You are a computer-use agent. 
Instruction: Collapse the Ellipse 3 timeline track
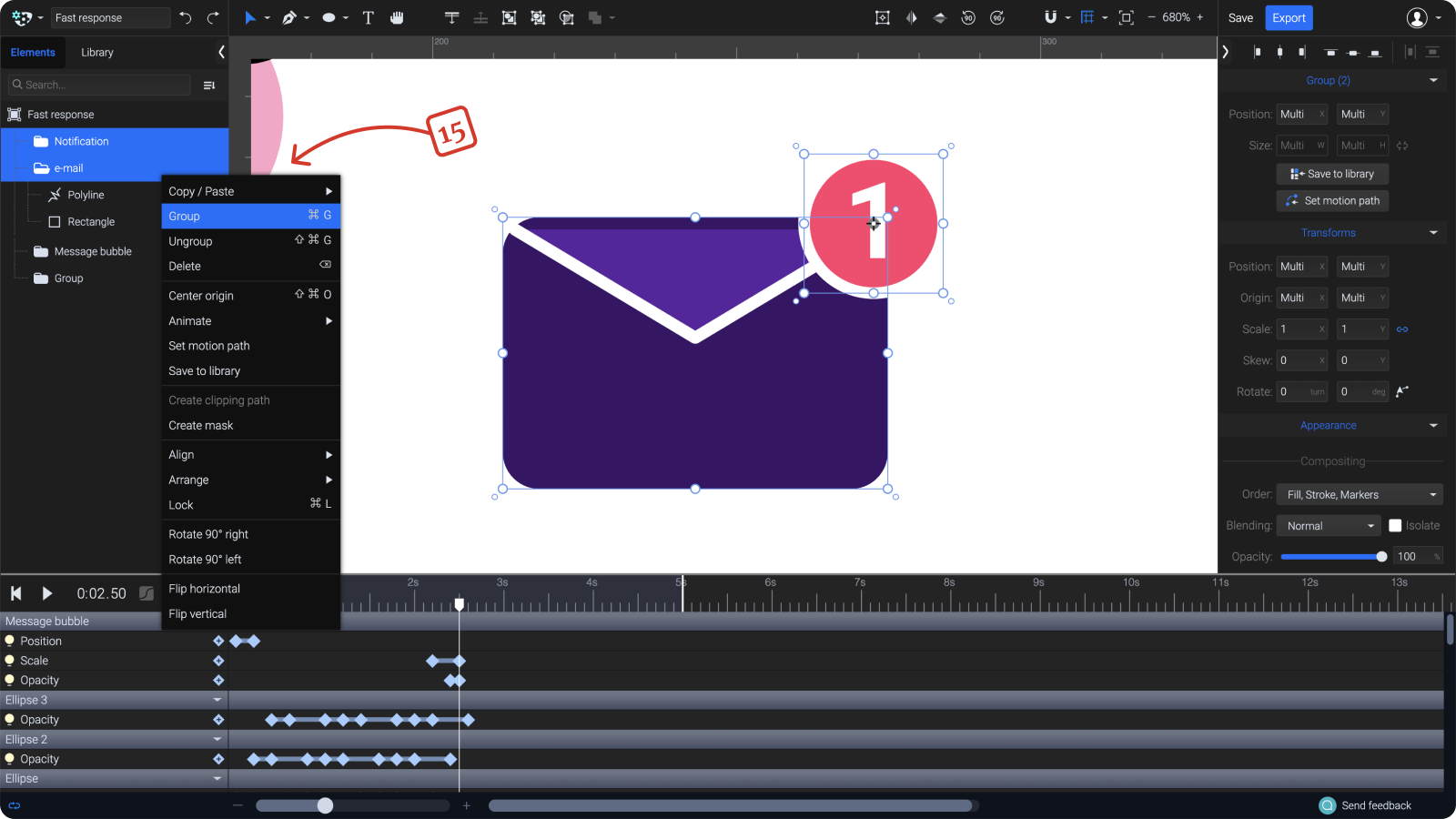217,700
